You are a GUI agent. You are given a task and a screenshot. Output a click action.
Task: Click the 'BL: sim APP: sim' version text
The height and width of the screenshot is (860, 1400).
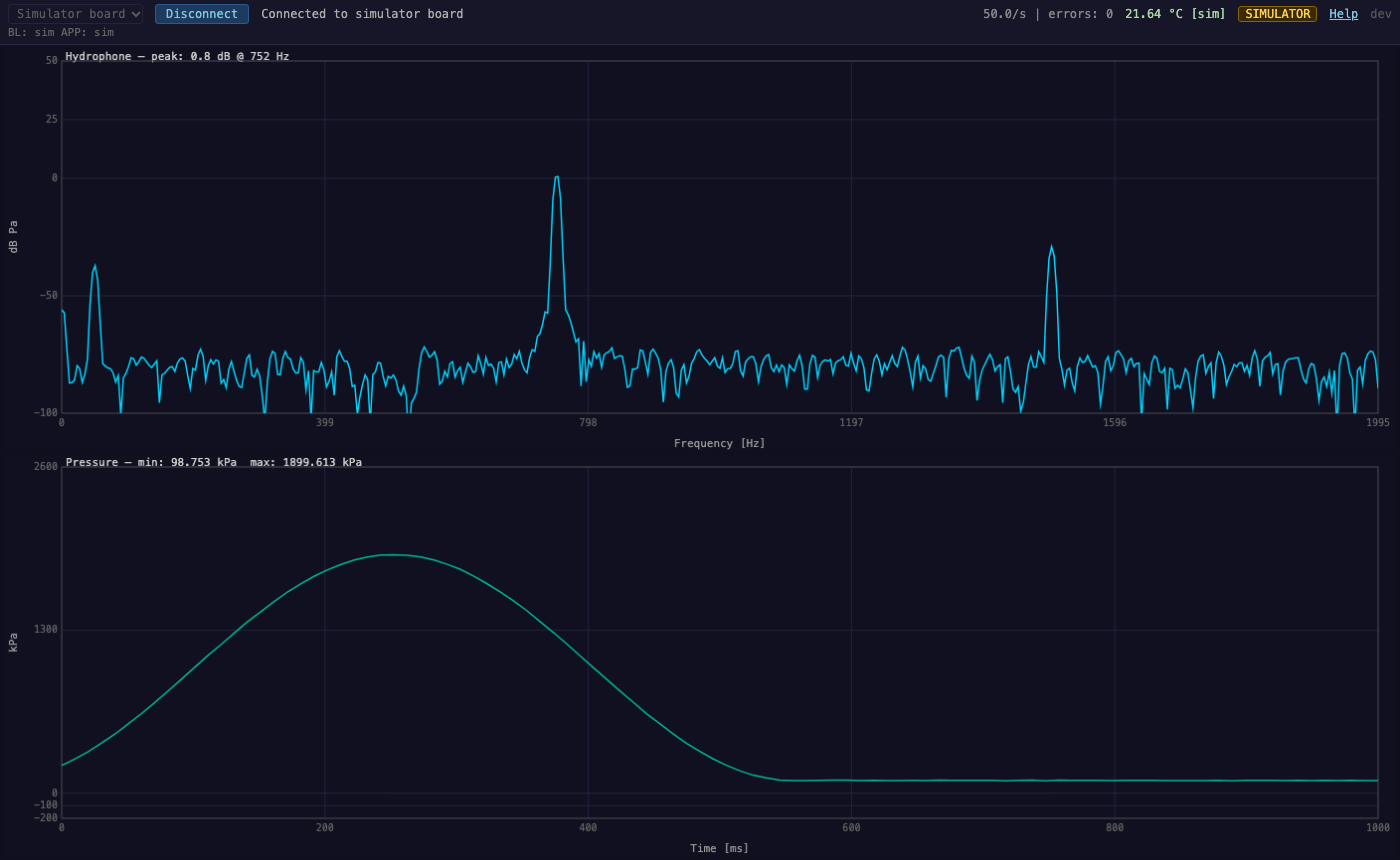pyautogui.click(x=61, y=32)
